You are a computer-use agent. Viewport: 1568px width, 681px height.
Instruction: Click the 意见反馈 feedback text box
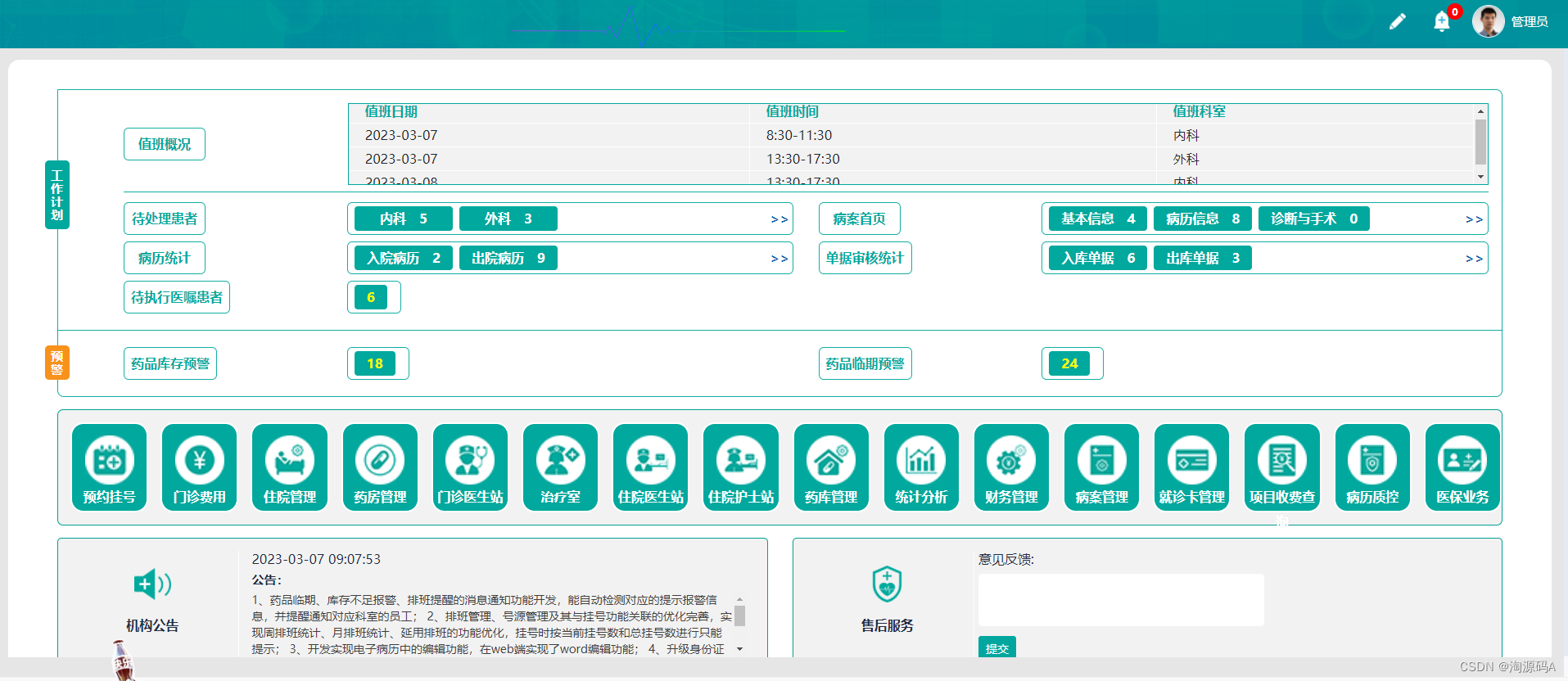tap(1121, 600)
